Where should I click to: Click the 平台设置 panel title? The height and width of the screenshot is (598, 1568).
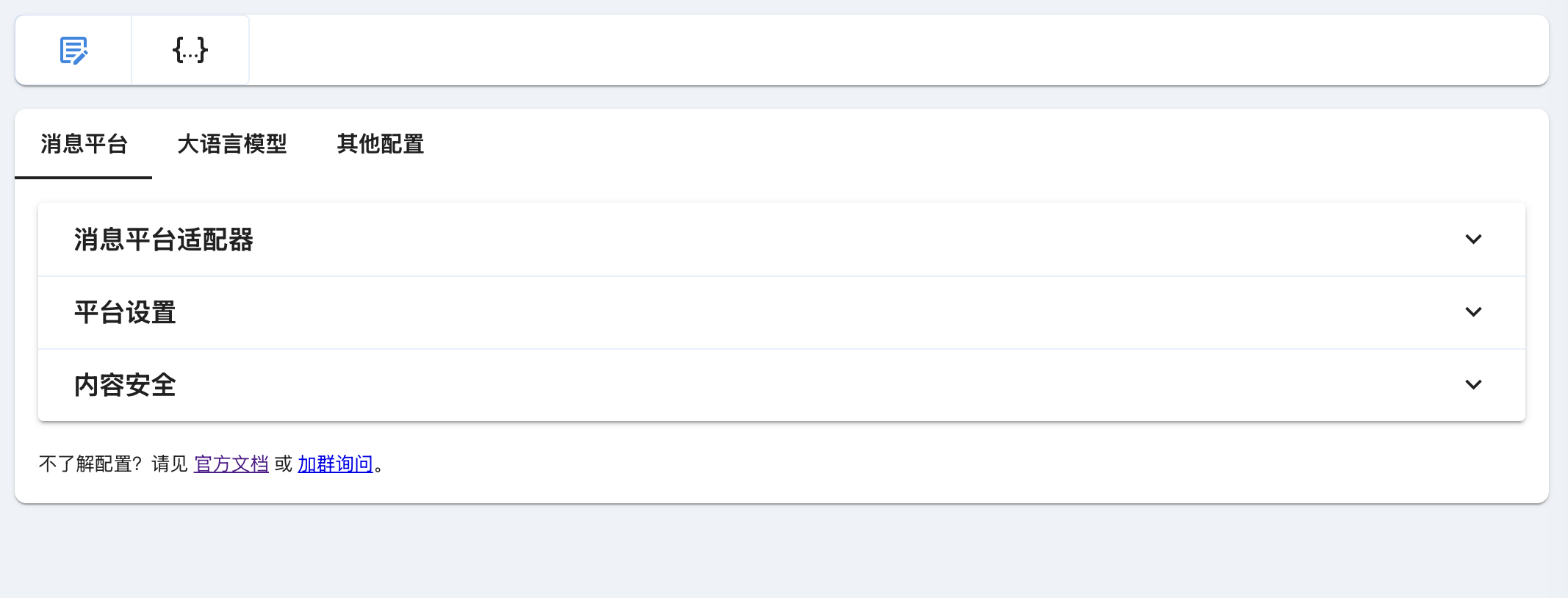pyautogui.click(x=125, y=312)
